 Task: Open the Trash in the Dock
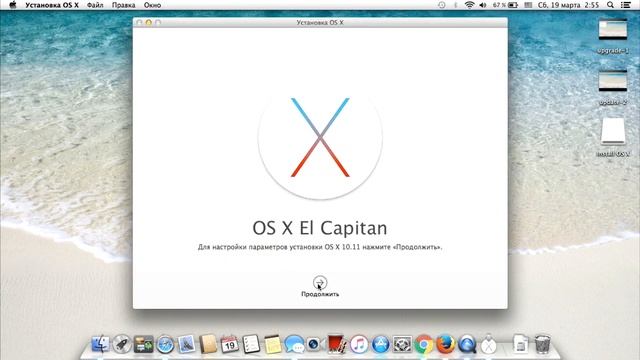tap(542, 344)
